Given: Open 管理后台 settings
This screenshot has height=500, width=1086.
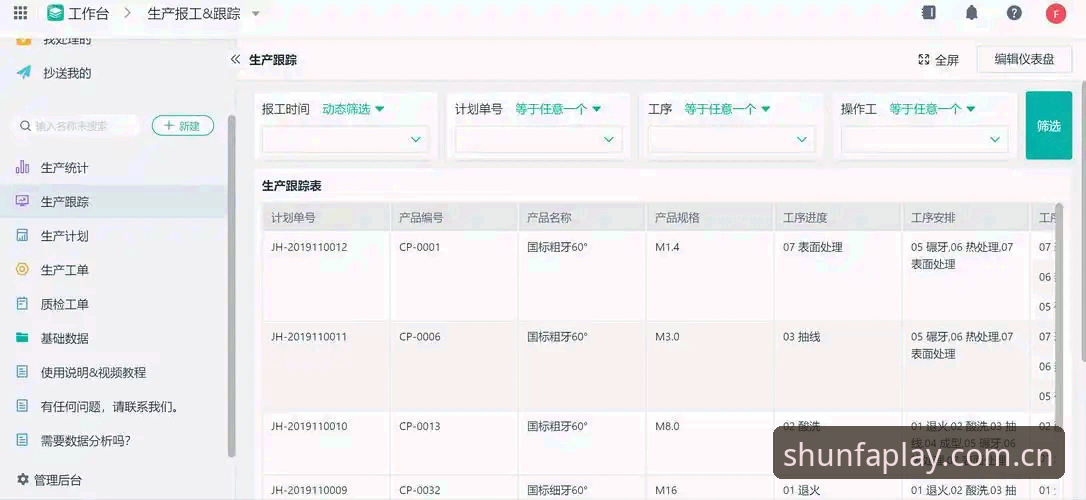Looking at the screenshot, I should tap(57, 480).
